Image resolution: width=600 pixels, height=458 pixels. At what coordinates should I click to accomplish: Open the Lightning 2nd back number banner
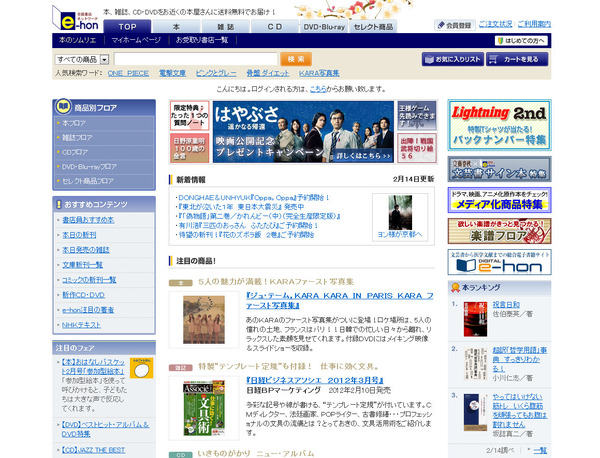(499, 125)
